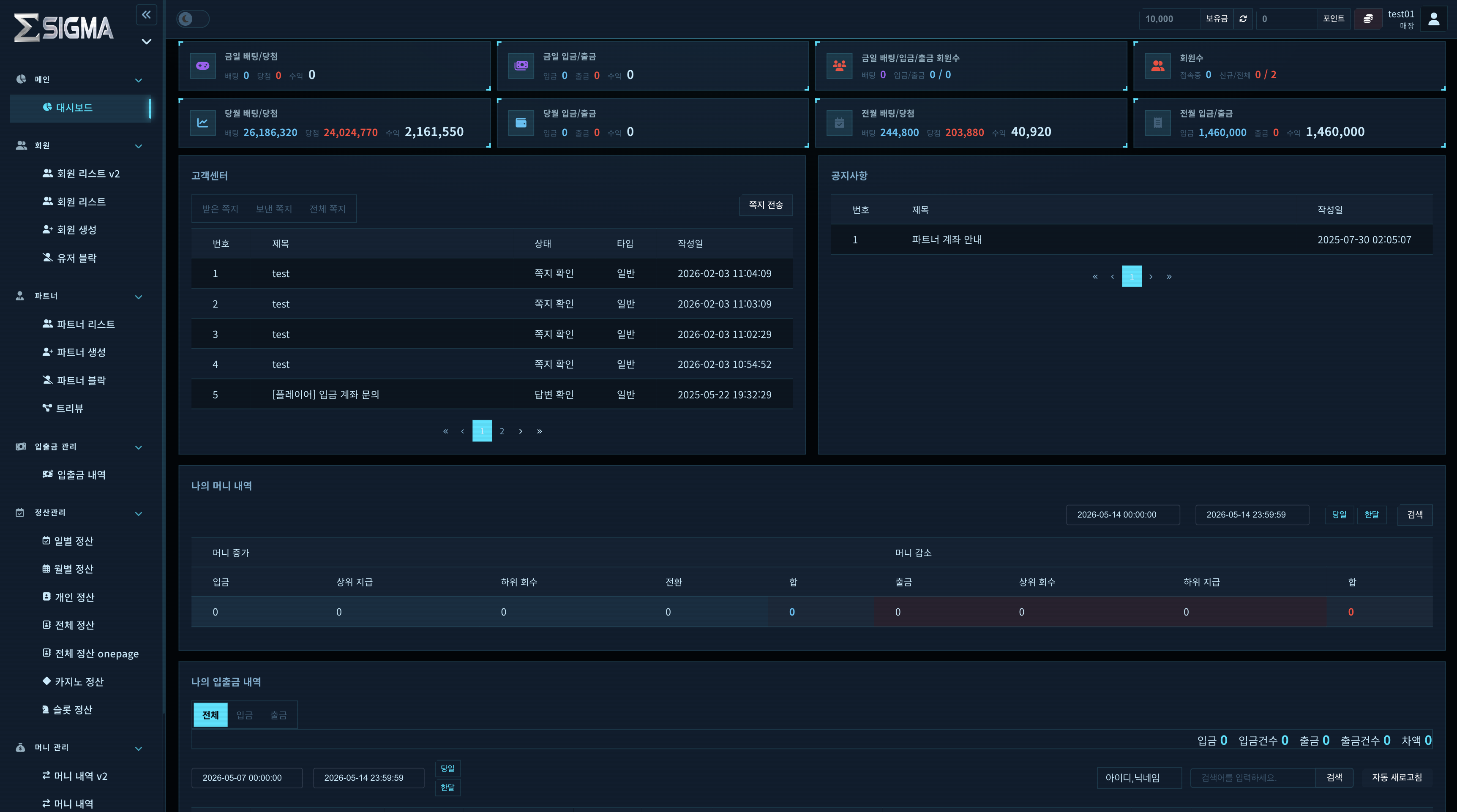The width and height of the screenshot is (1457, 812).
Task: Collapse the 메인 section chevron
Action: pyautogui.click(x=139, y=80)
